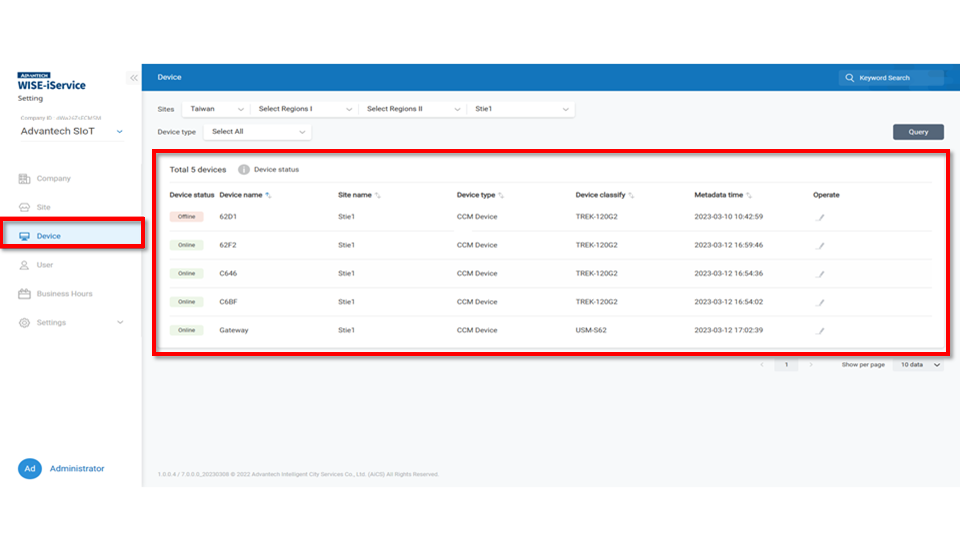The height and width of the screenshot is (540, 960).
Task: Change Show per page 10 data dropdown
Action: (917, 365)
